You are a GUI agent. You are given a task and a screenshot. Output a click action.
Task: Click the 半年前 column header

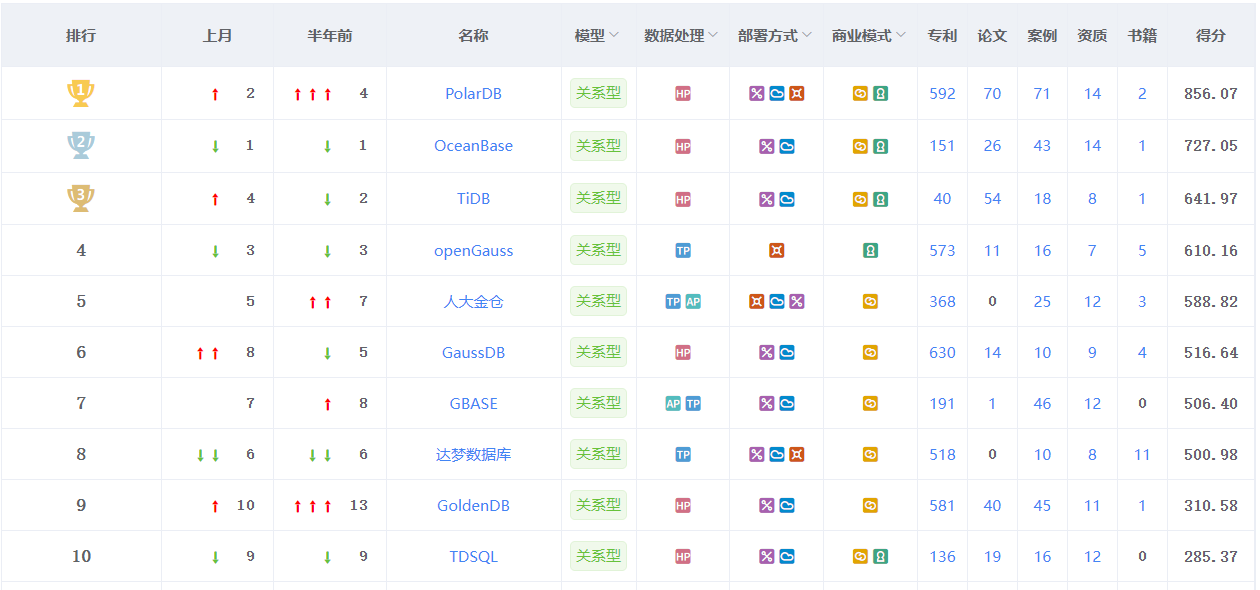329,35
